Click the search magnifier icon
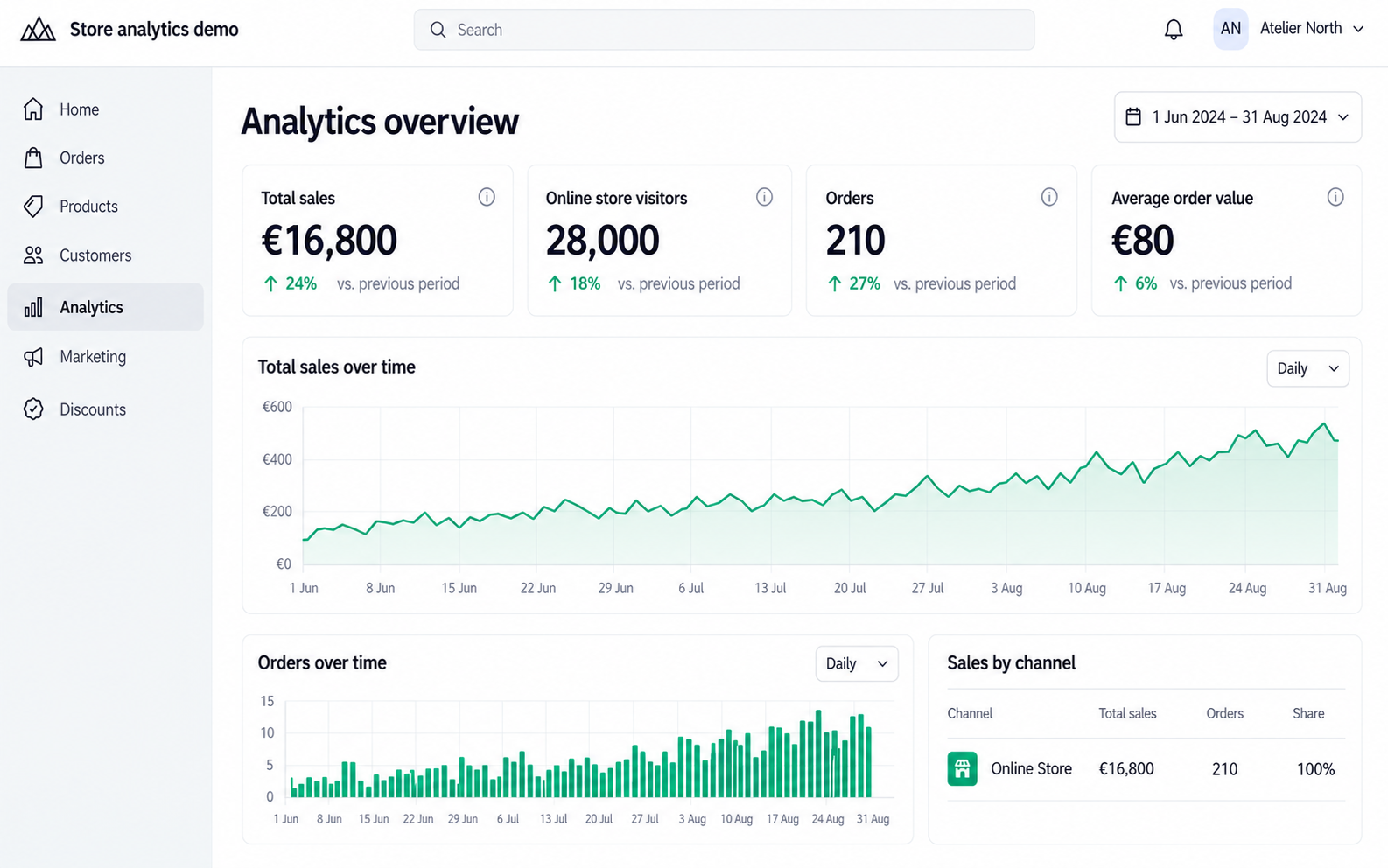 pyautogui.click(x=438, y=30)
